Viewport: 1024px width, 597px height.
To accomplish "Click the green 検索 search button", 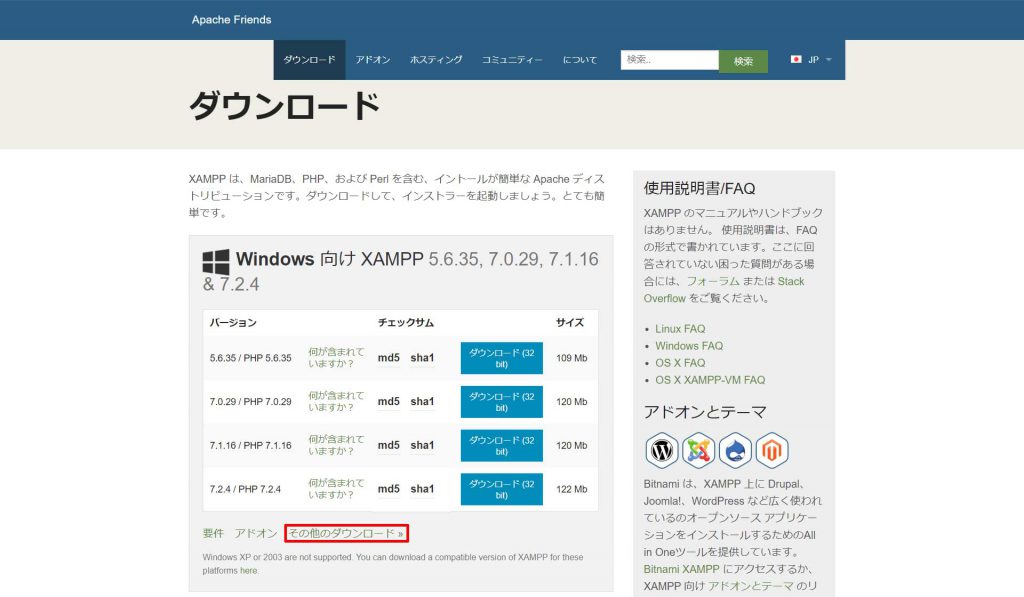I will click(743, 61).
